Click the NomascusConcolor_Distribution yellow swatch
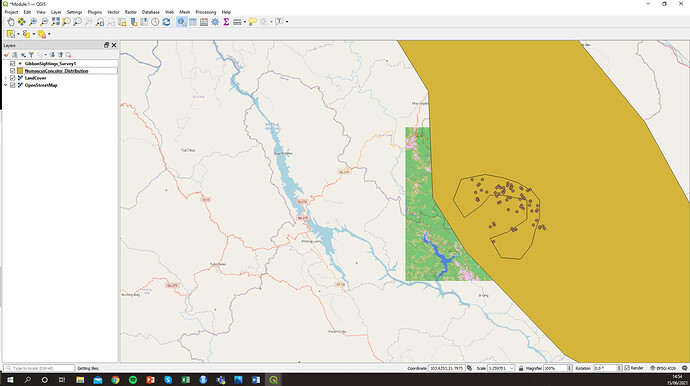 (x=20, y=70)
